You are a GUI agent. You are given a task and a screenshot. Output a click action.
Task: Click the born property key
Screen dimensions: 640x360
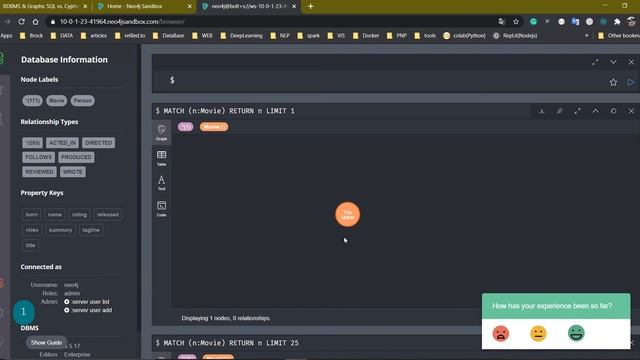31,215
